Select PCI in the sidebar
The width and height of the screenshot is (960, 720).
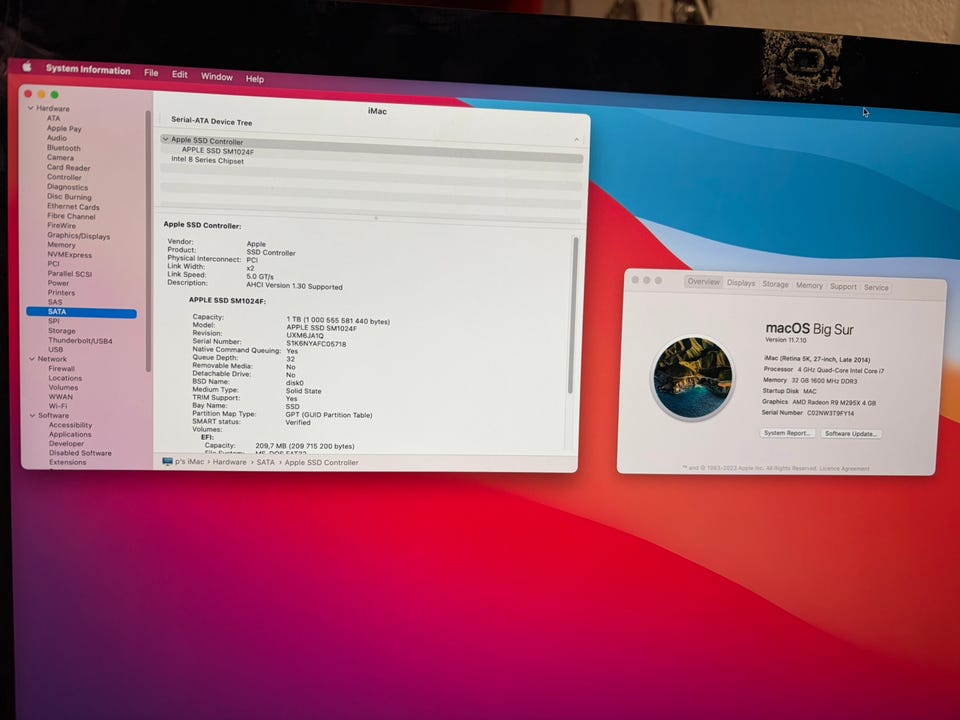pos(54,264)
